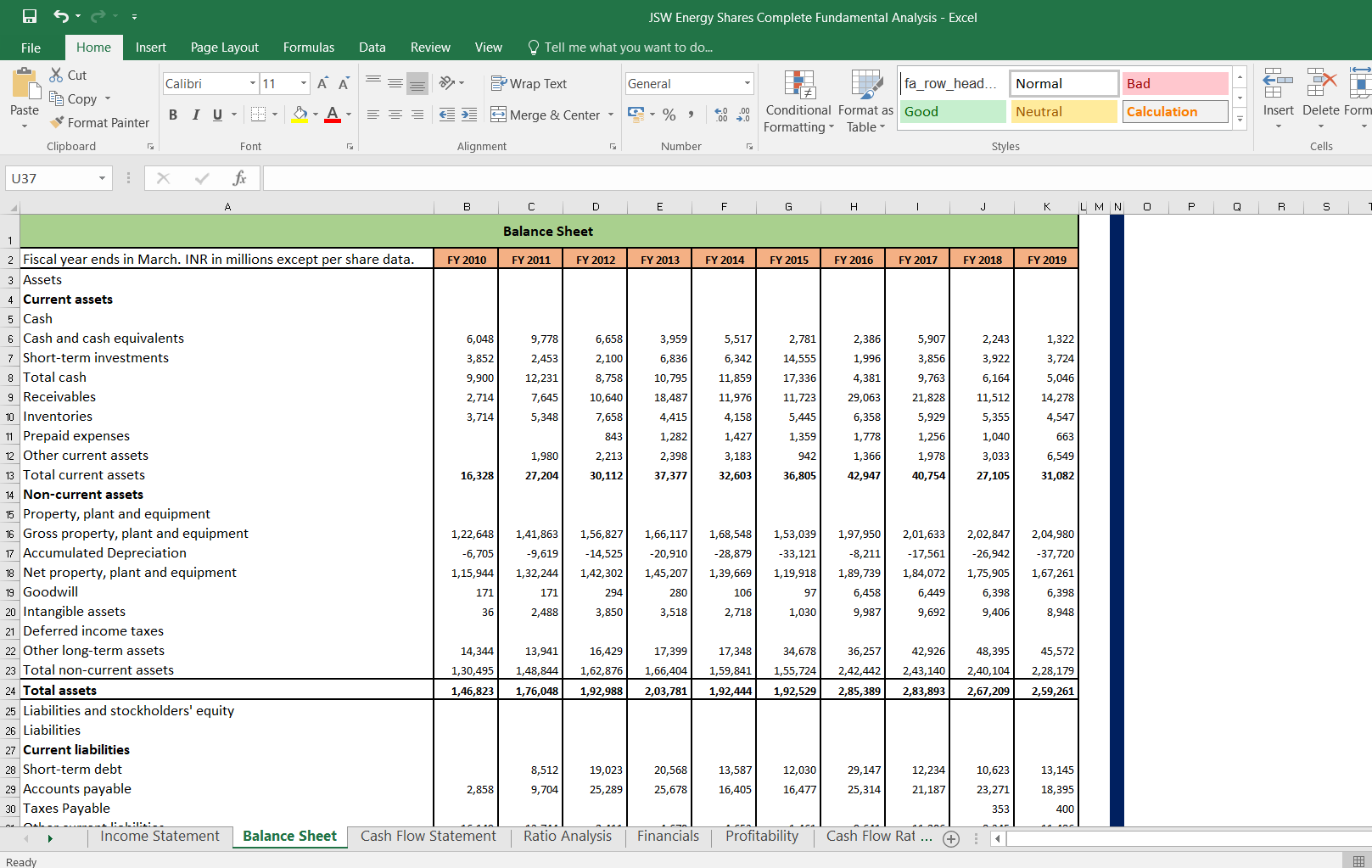Image resolution: width=1372 pixels, height=868 pixels.
Task: Select column B header
Action: tap(467, 206)
